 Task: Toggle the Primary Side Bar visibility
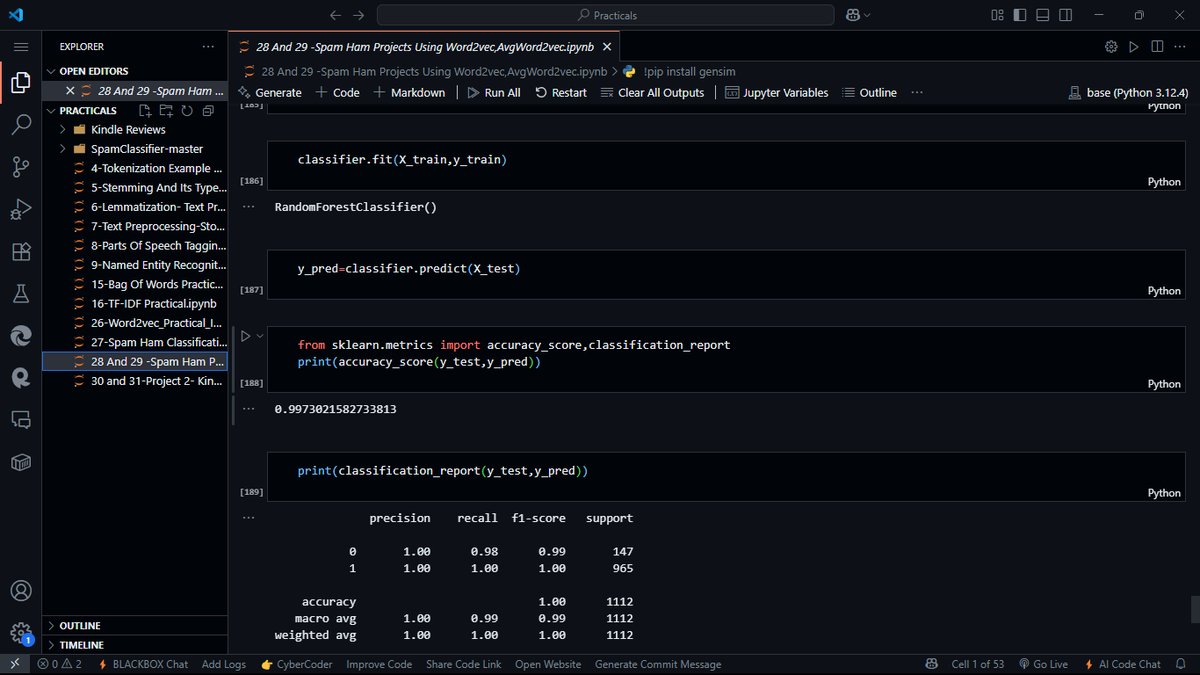[x=1019, y=15]
